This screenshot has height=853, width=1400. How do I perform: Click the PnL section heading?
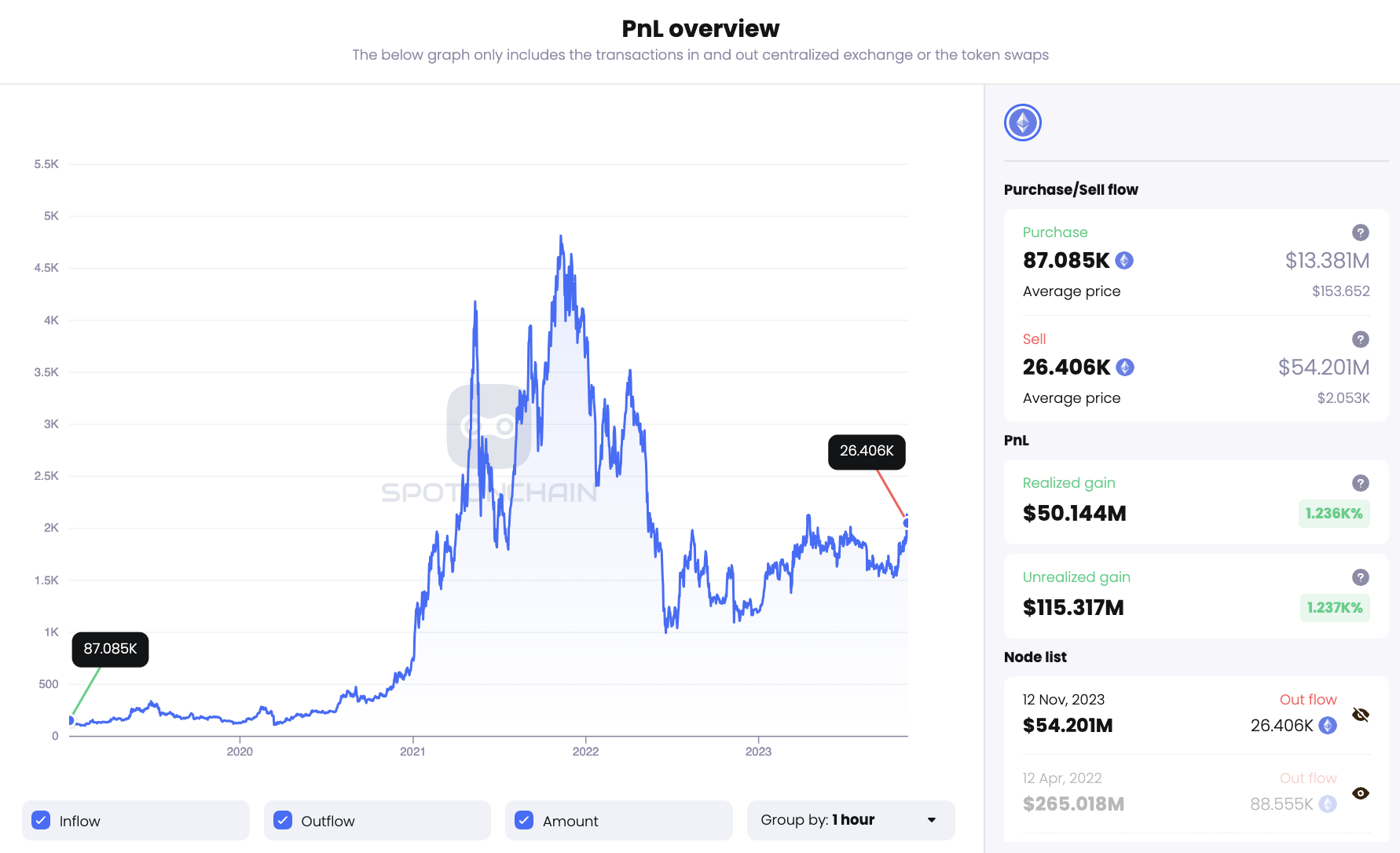(1015, 440)
